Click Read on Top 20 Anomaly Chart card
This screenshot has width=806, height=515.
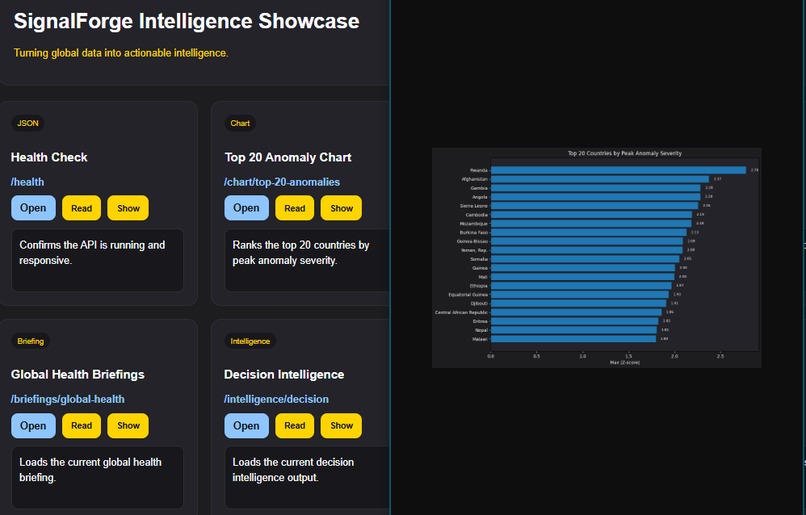point(295,208)
